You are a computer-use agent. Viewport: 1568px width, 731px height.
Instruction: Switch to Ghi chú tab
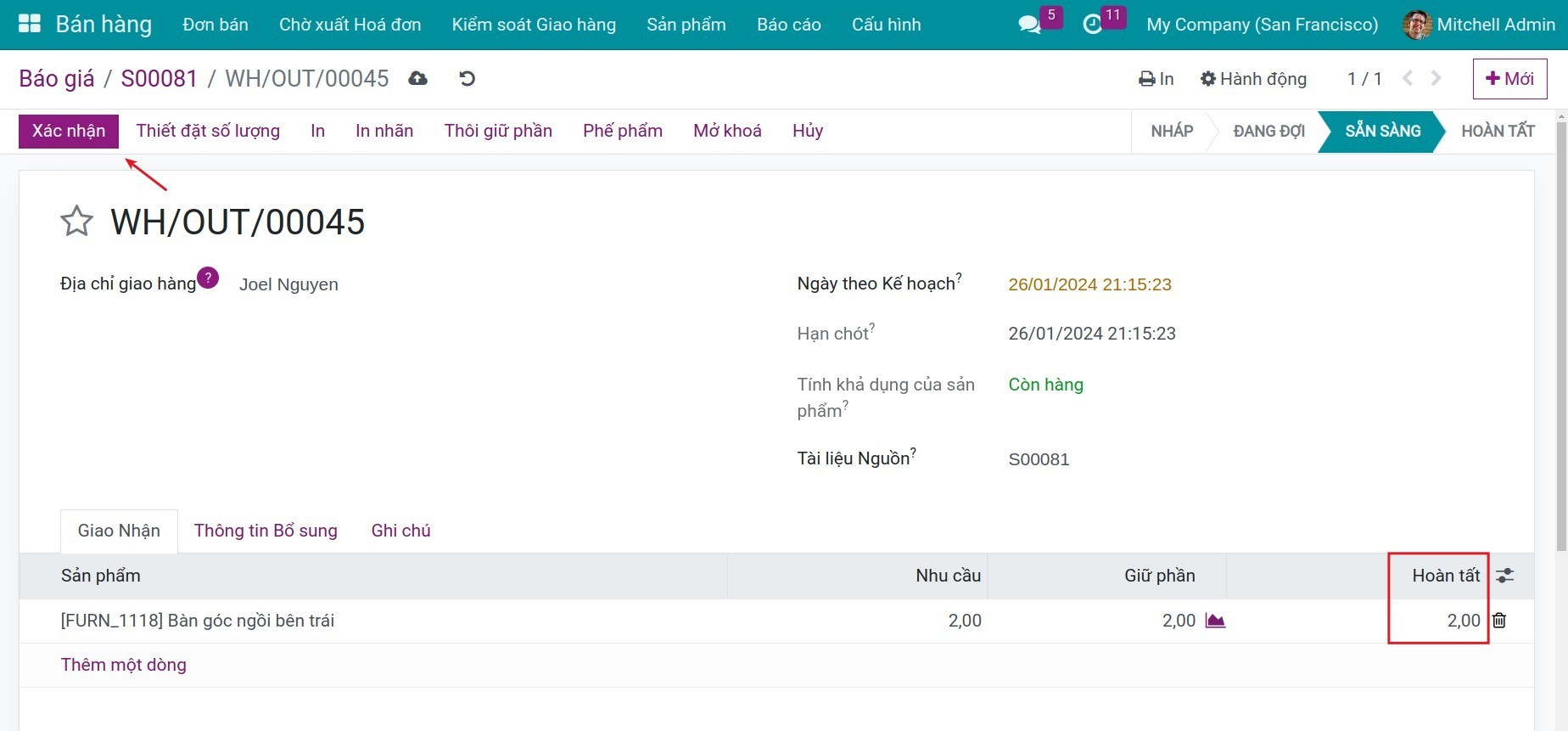(400, 531)
